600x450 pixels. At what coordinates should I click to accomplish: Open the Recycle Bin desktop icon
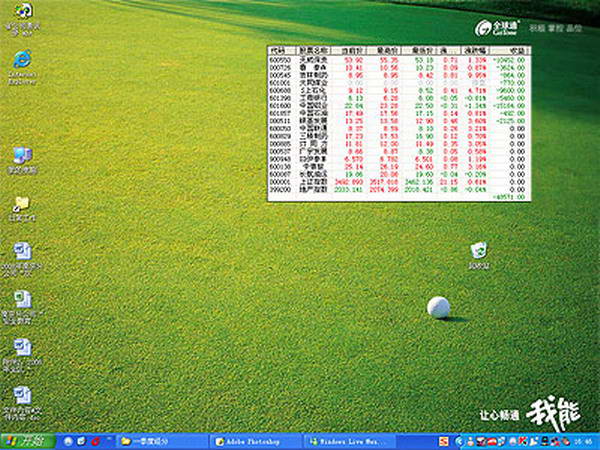[x=479, y=256]
